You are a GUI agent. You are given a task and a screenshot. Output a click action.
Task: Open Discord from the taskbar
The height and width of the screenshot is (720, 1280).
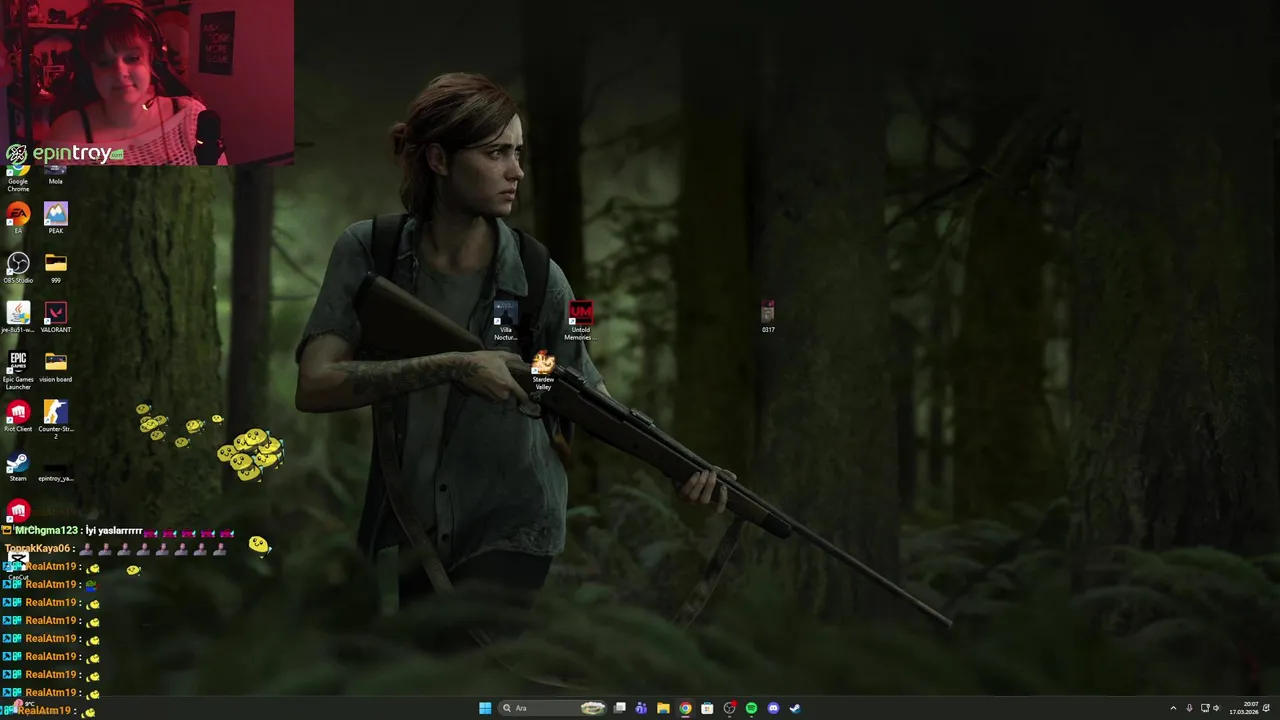pos(773,708)
